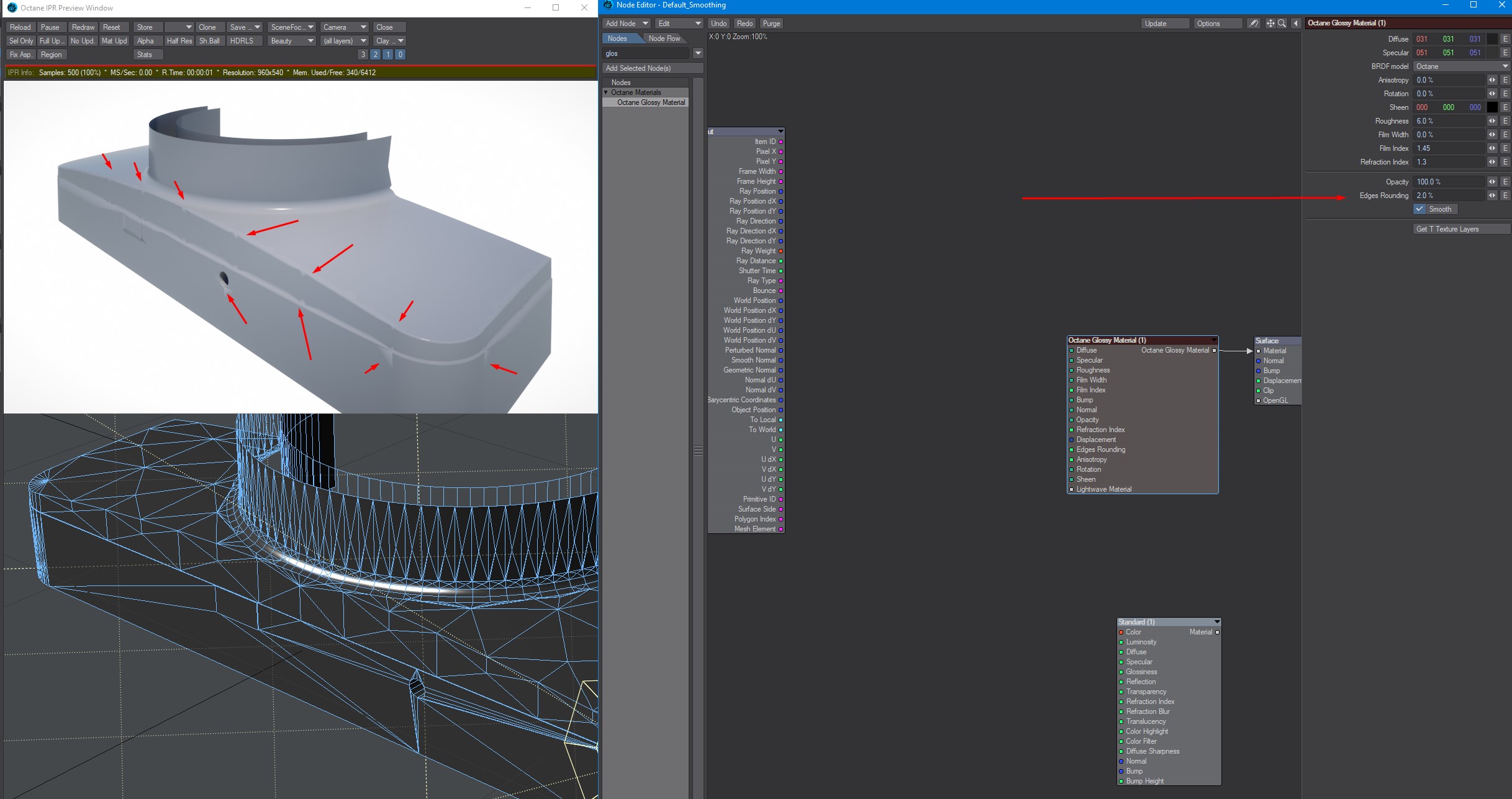Click the pan (move arrows) icon in Node Editor toolbar

point(1270,24)
